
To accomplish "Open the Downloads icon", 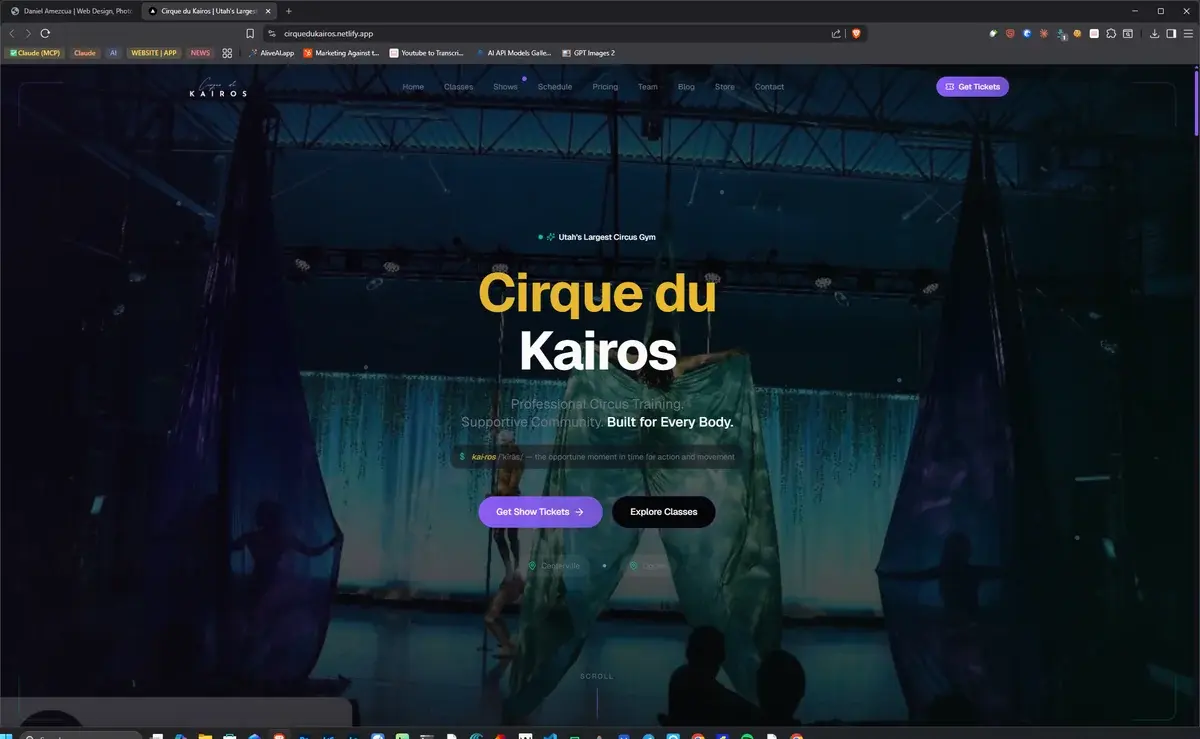I will click(1154, 33).
